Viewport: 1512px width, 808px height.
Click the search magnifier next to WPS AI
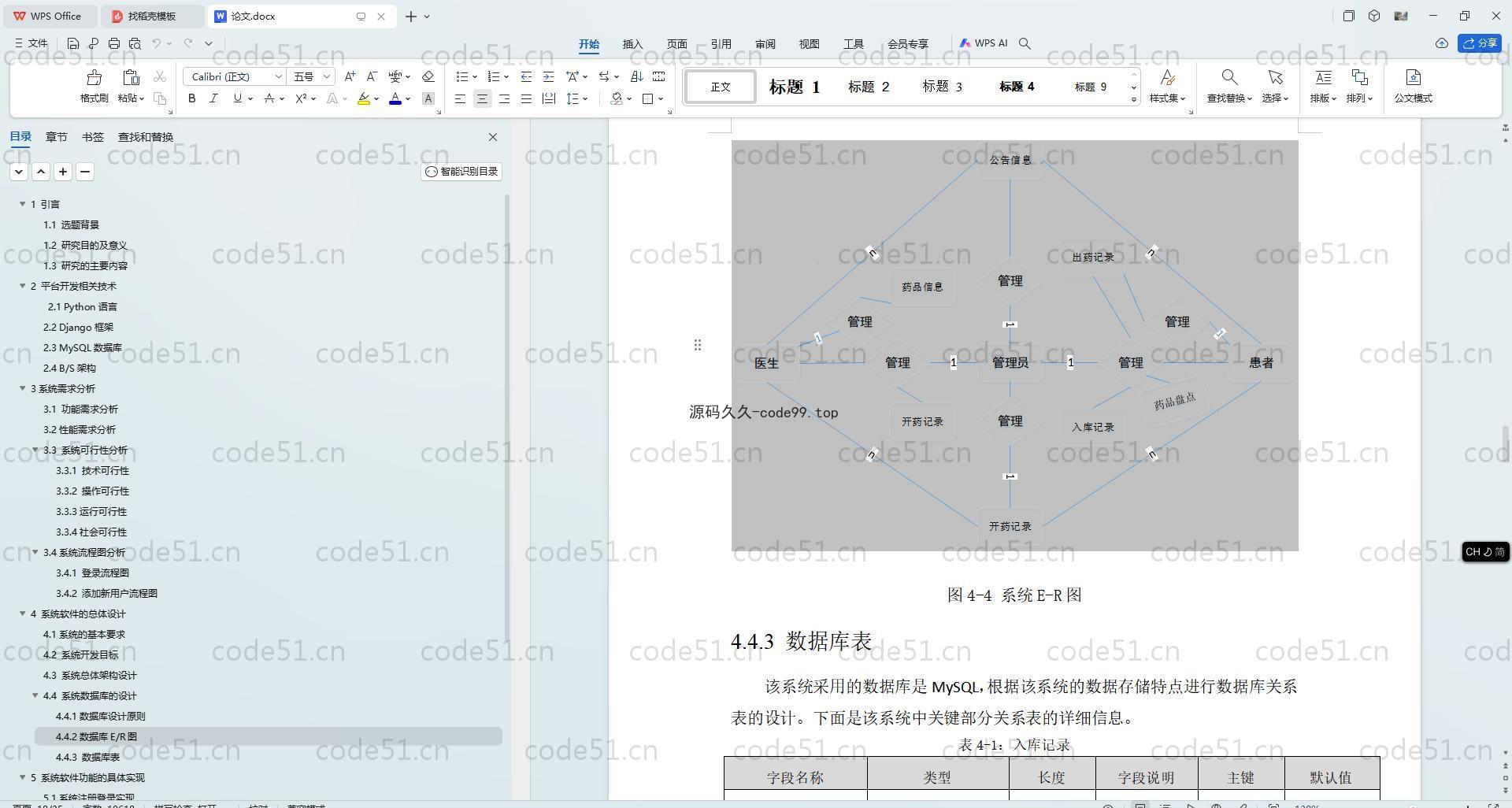point(1025,43)
